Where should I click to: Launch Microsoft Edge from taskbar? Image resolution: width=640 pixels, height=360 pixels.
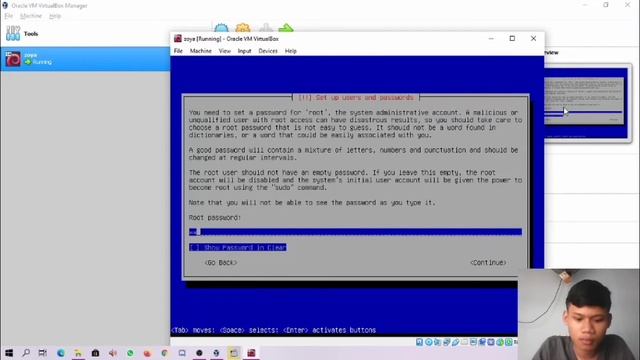pos(61,353)
